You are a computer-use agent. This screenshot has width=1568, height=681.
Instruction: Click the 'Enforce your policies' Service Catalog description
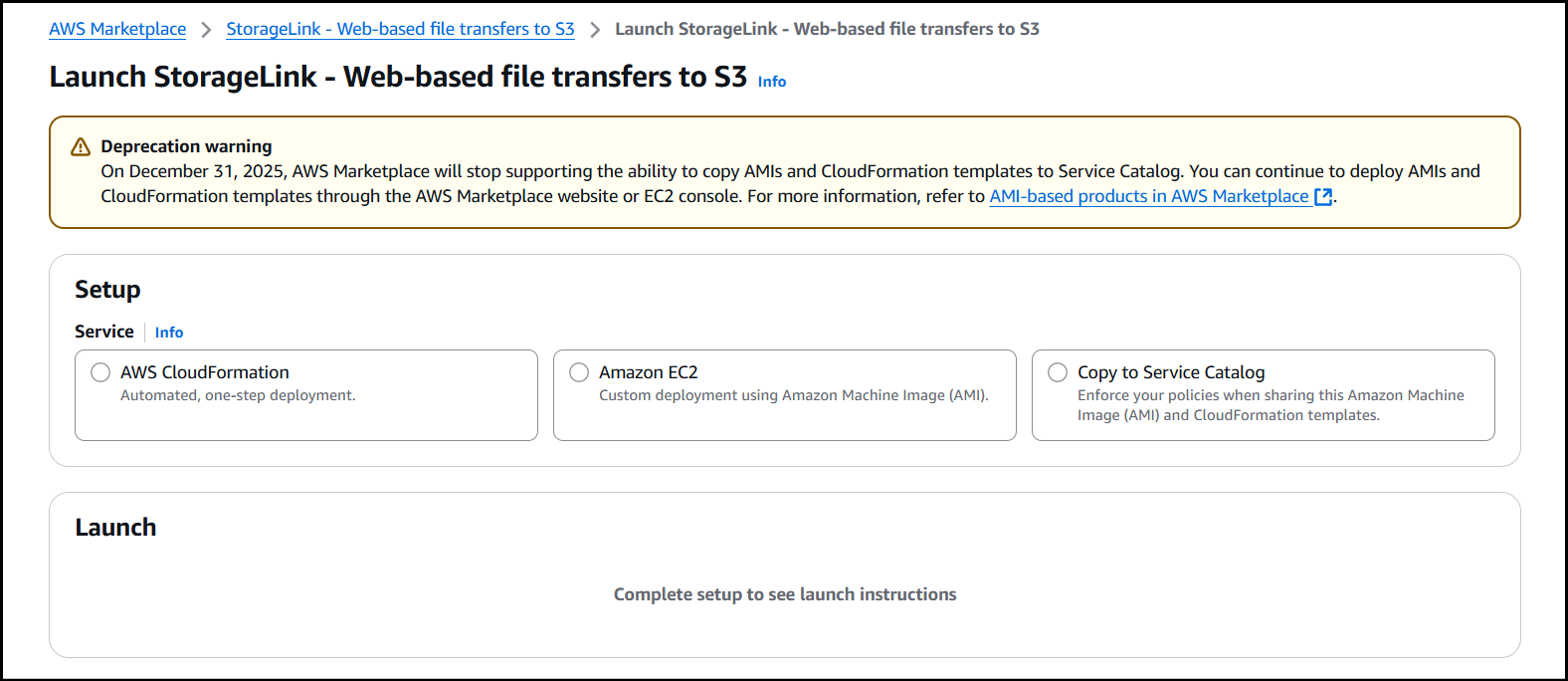click(x=1270, y=405)
